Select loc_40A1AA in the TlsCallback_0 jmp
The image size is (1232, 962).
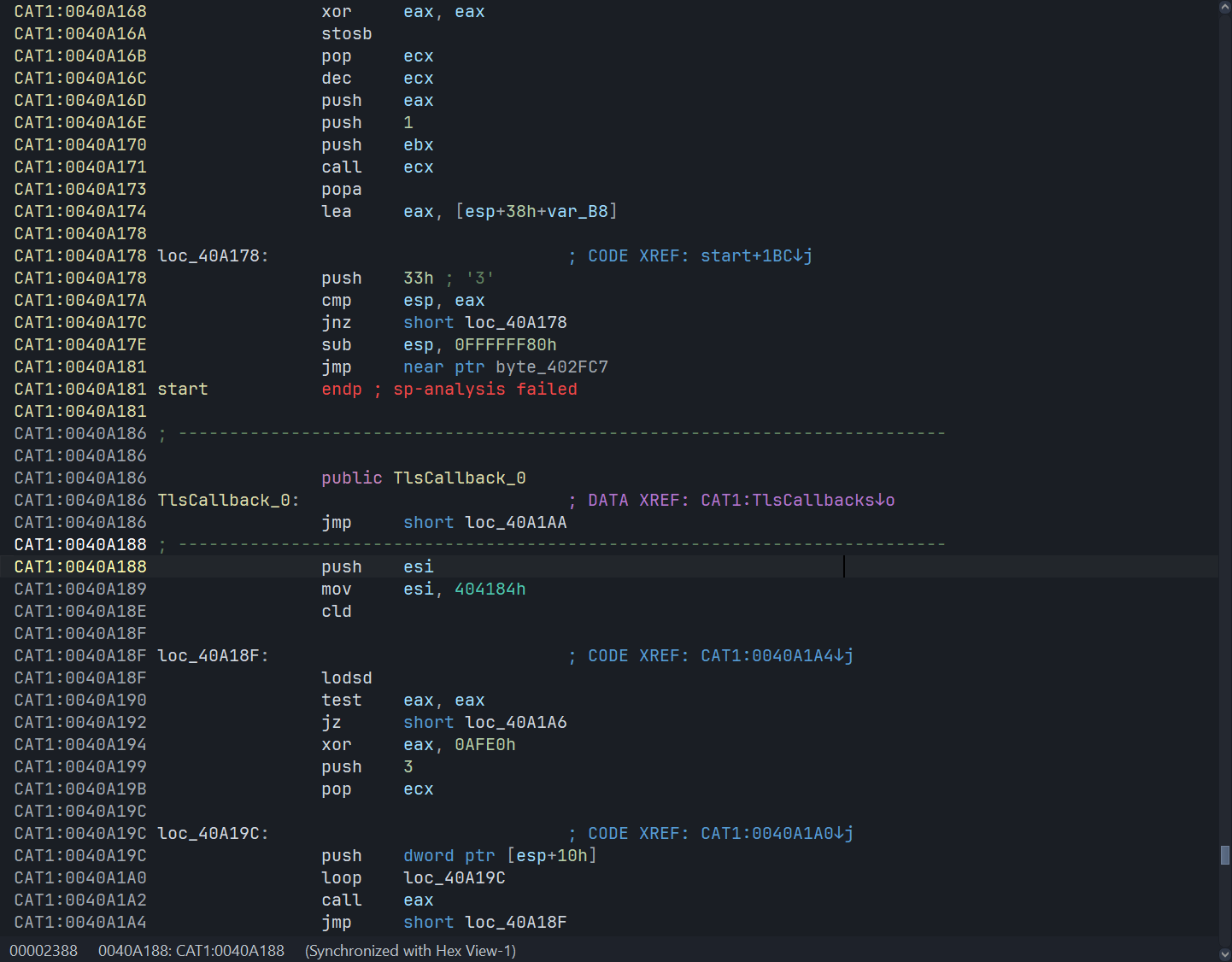[x=515, y=523]
